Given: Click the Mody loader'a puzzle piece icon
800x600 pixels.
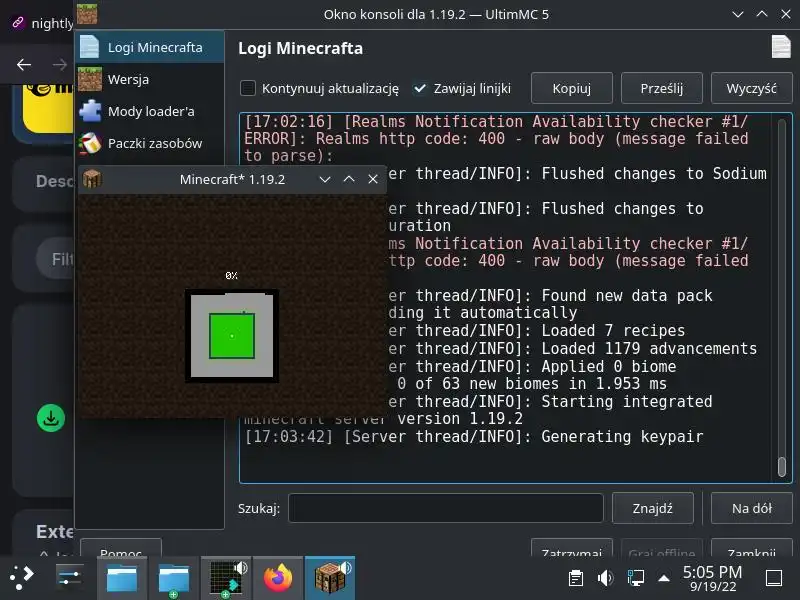Looking at the screenshot, I should (x=90, y=111).
